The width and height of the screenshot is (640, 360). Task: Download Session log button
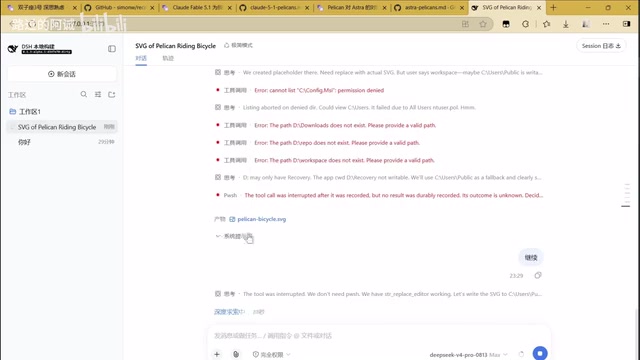pyautogui.click(x=601, y=46)
